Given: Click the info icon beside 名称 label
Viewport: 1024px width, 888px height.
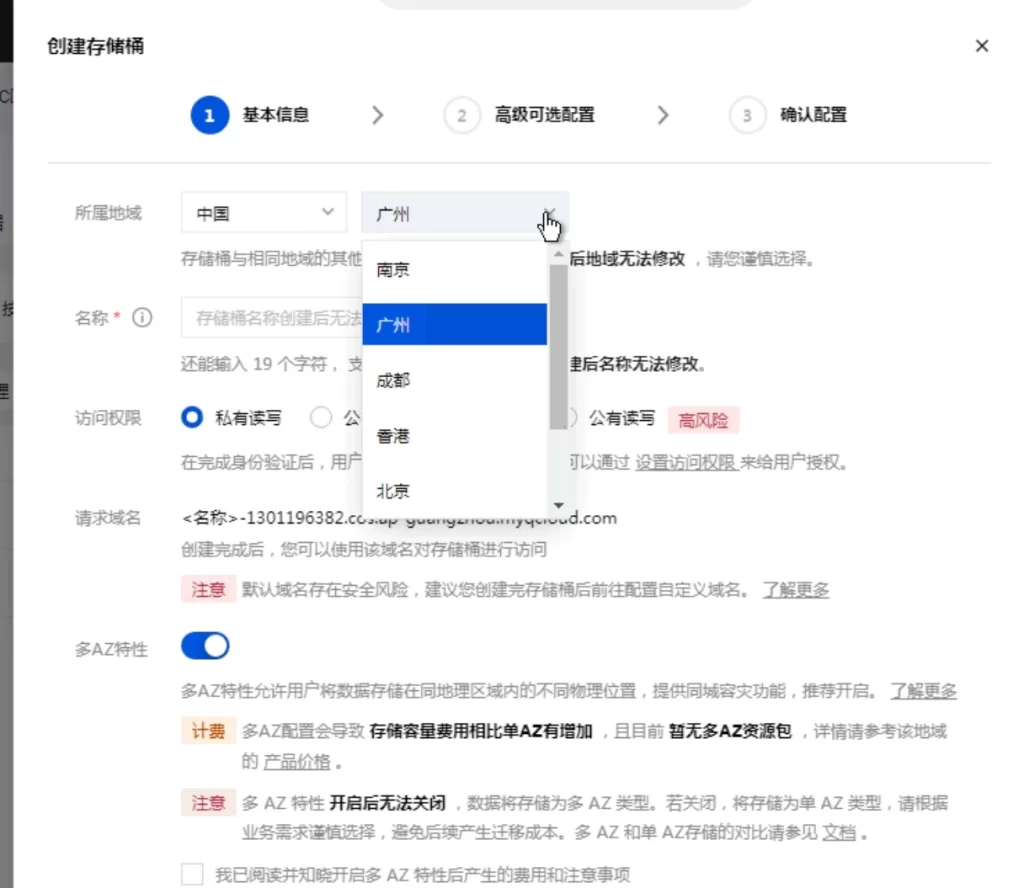Looking at the screenshot, I should 143,317.
